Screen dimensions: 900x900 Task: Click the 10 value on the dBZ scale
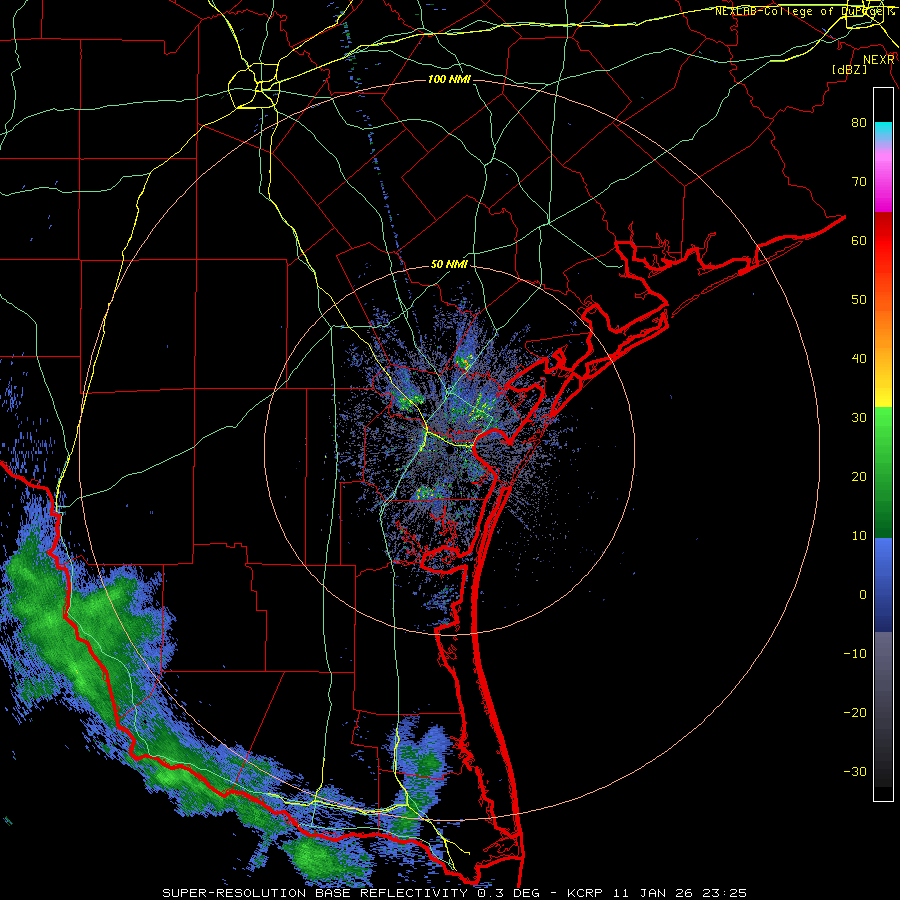[859, 536]
